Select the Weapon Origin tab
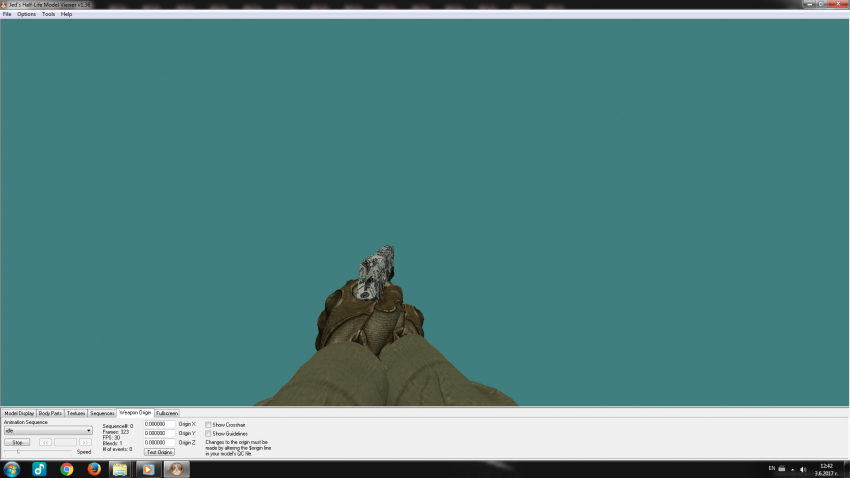Viewport: 850px width, 478px height. [136, 412]
